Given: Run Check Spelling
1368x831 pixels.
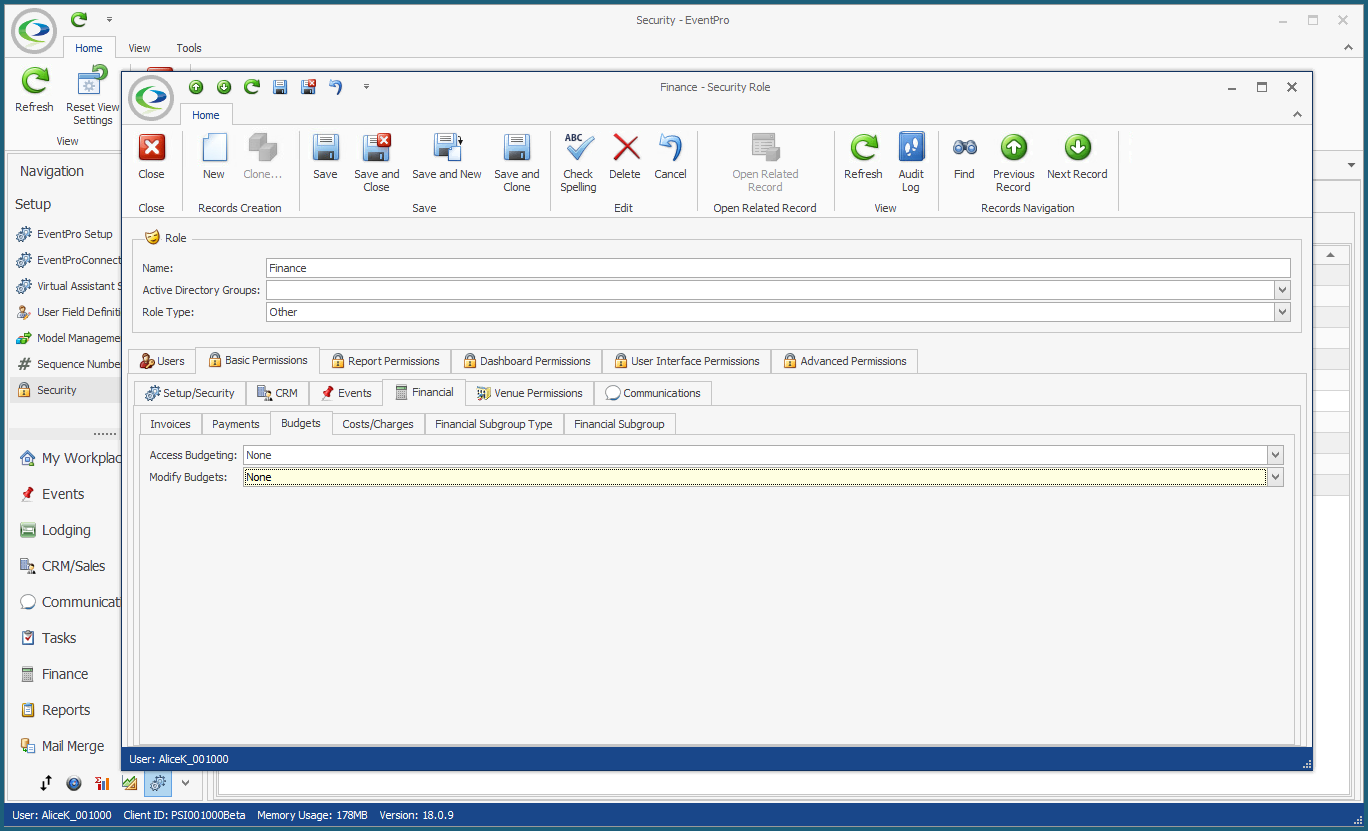Looking at the screenshot, I should pyautogui.click(x=578, y=163).
